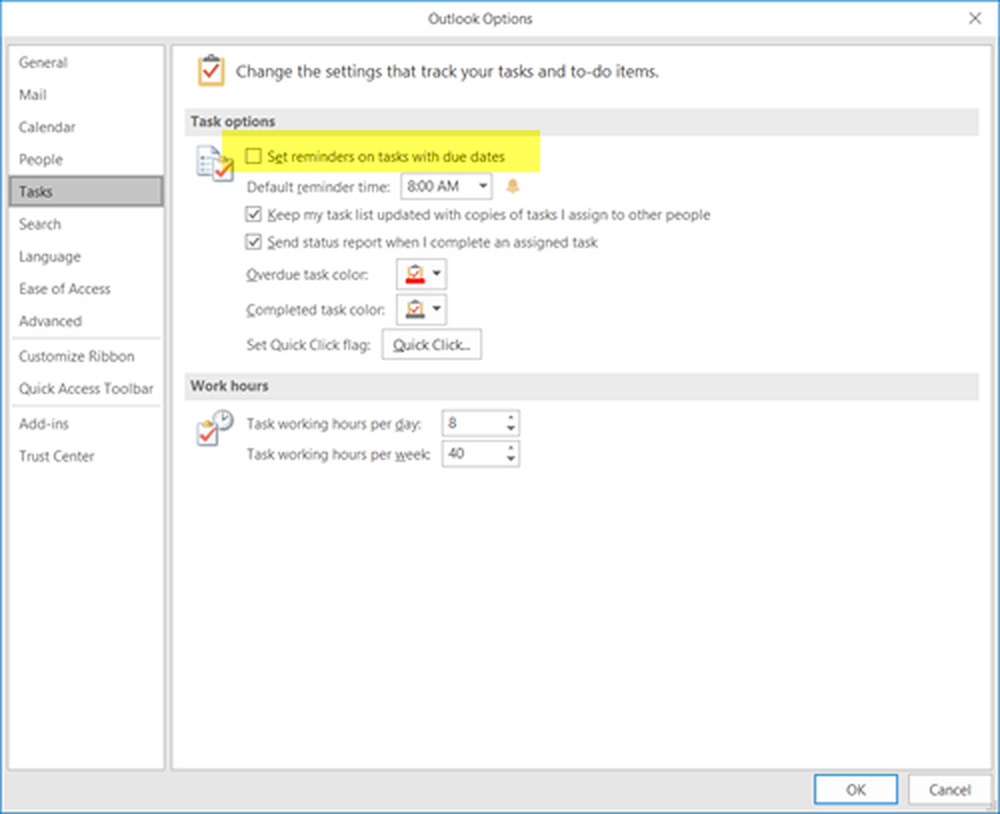Enable Set reminders on tasks with due dates
Viewport: 1000px width, 814px height.
click(254, 157)
